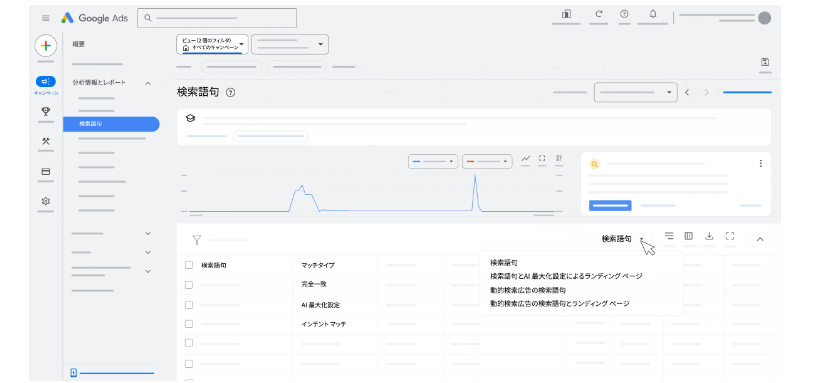Click the インテント マッチ cell
The width and height of the screenshot is (818, 383).
point(323,324)
